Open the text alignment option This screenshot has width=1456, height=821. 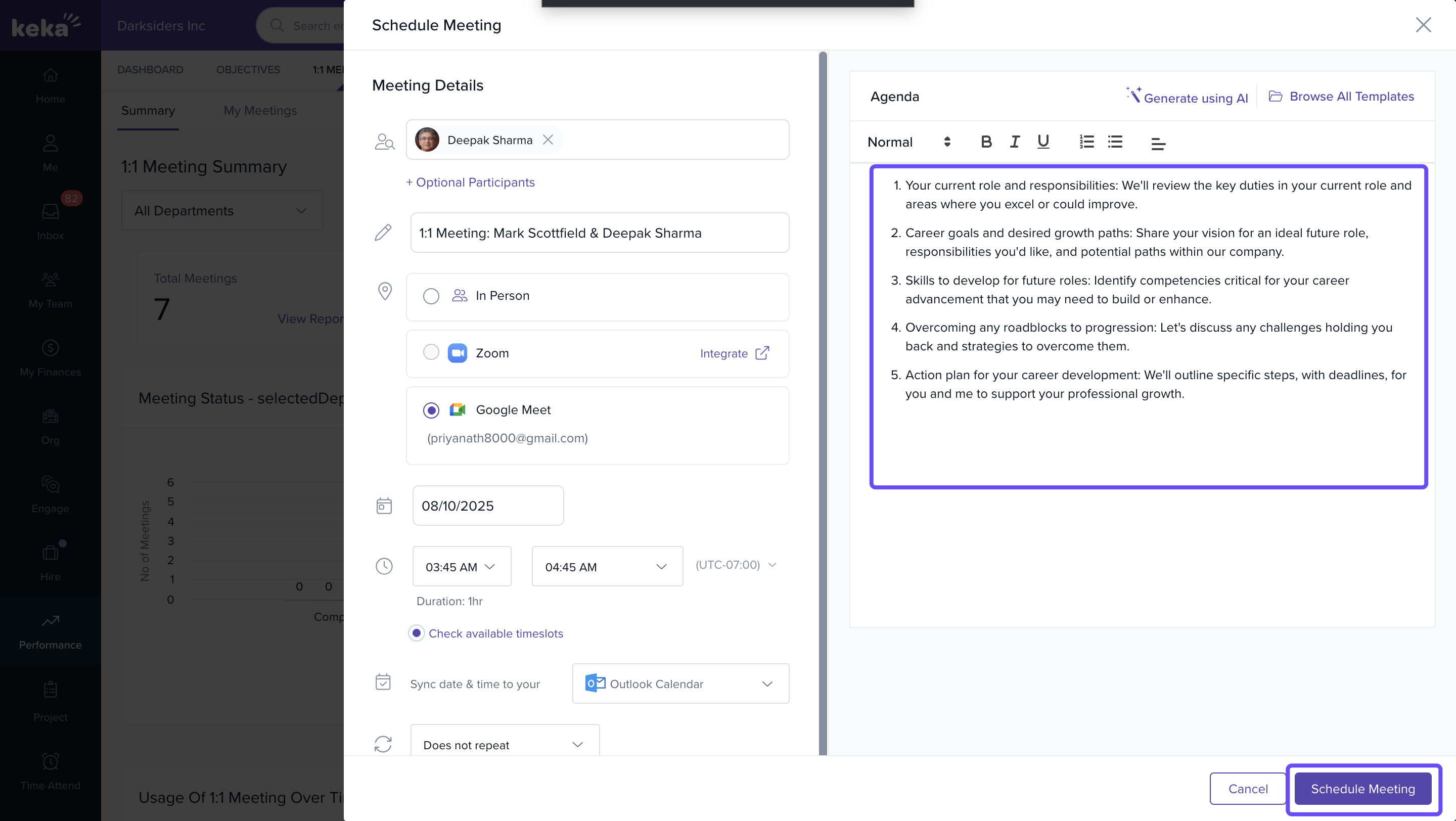click(1158, 144)
